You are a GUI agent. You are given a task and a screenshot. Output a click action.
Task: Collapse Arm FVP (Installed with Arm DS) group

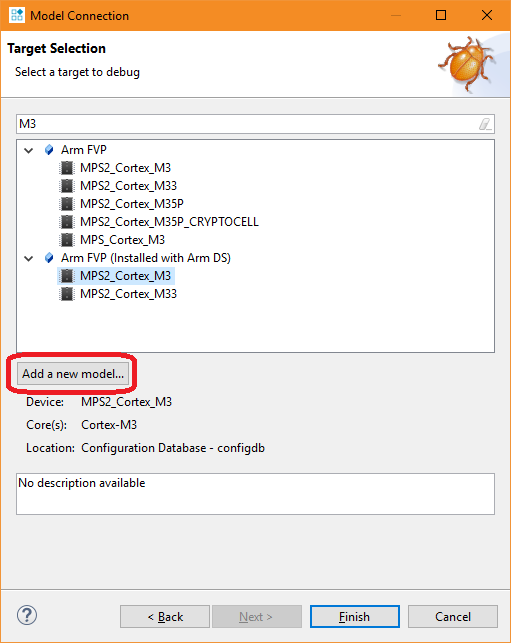(x=29, y=258)
